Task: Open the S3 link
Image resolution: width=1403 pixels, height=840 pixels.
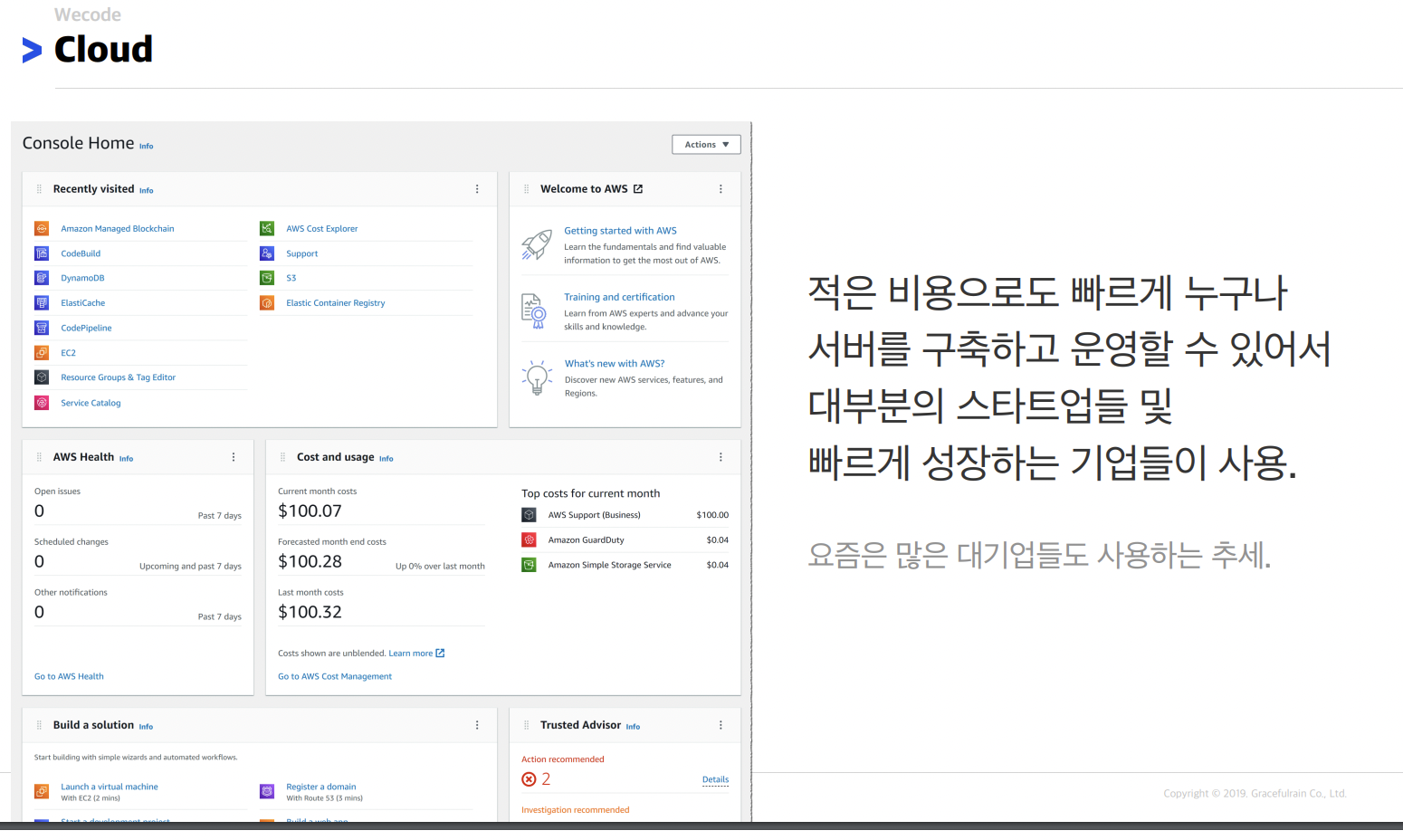Action: [291, 278]
